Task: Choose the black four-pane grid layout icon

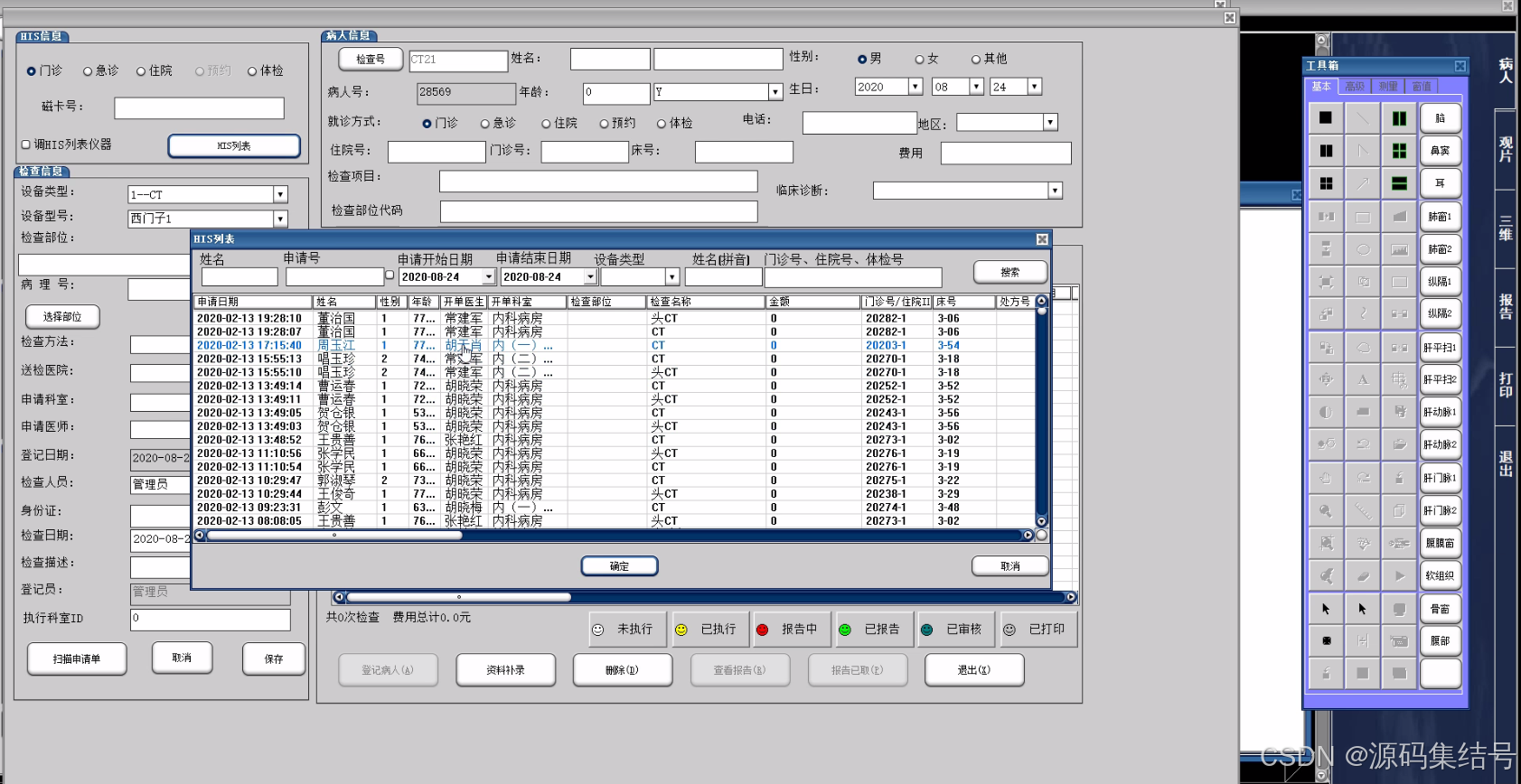Action: [x=1326, y=183]
